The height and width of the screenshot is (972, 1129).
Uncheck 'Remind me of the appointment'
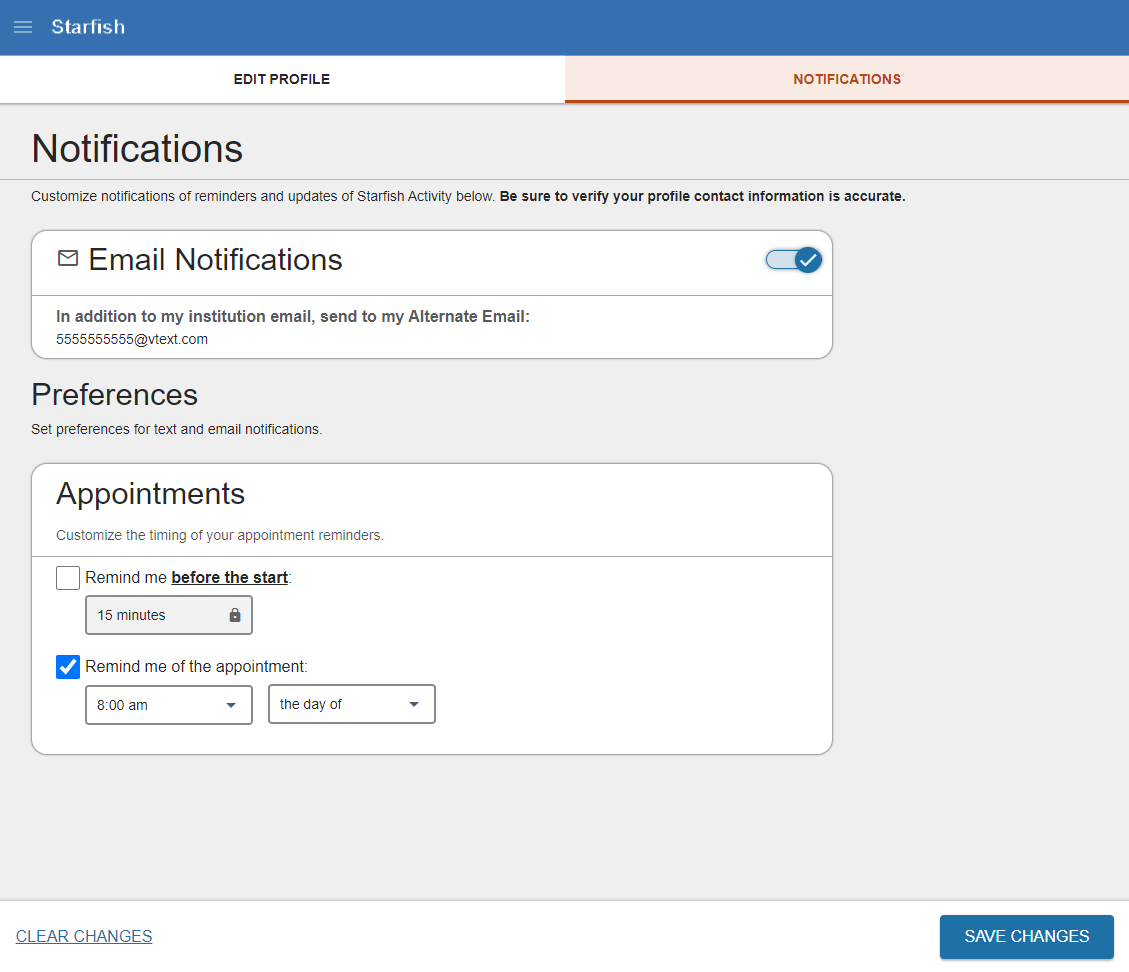pos(67,666)
